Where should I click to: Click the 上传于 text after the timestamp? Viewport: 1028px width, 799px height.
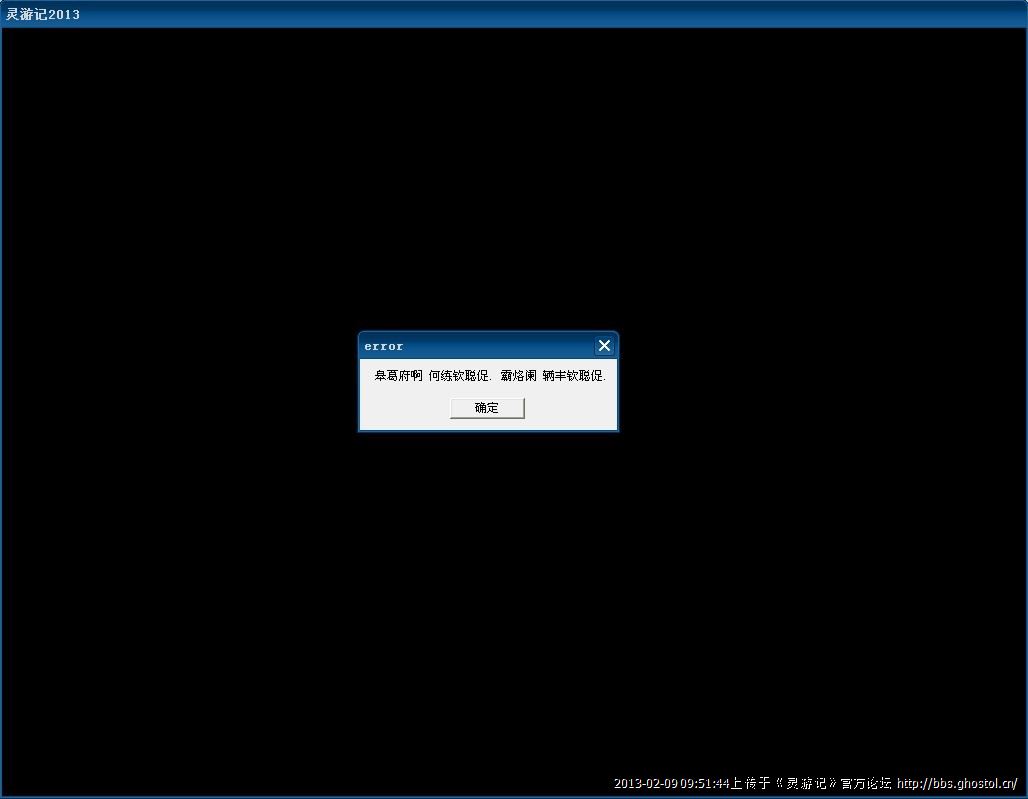click(x=750, y=784)
